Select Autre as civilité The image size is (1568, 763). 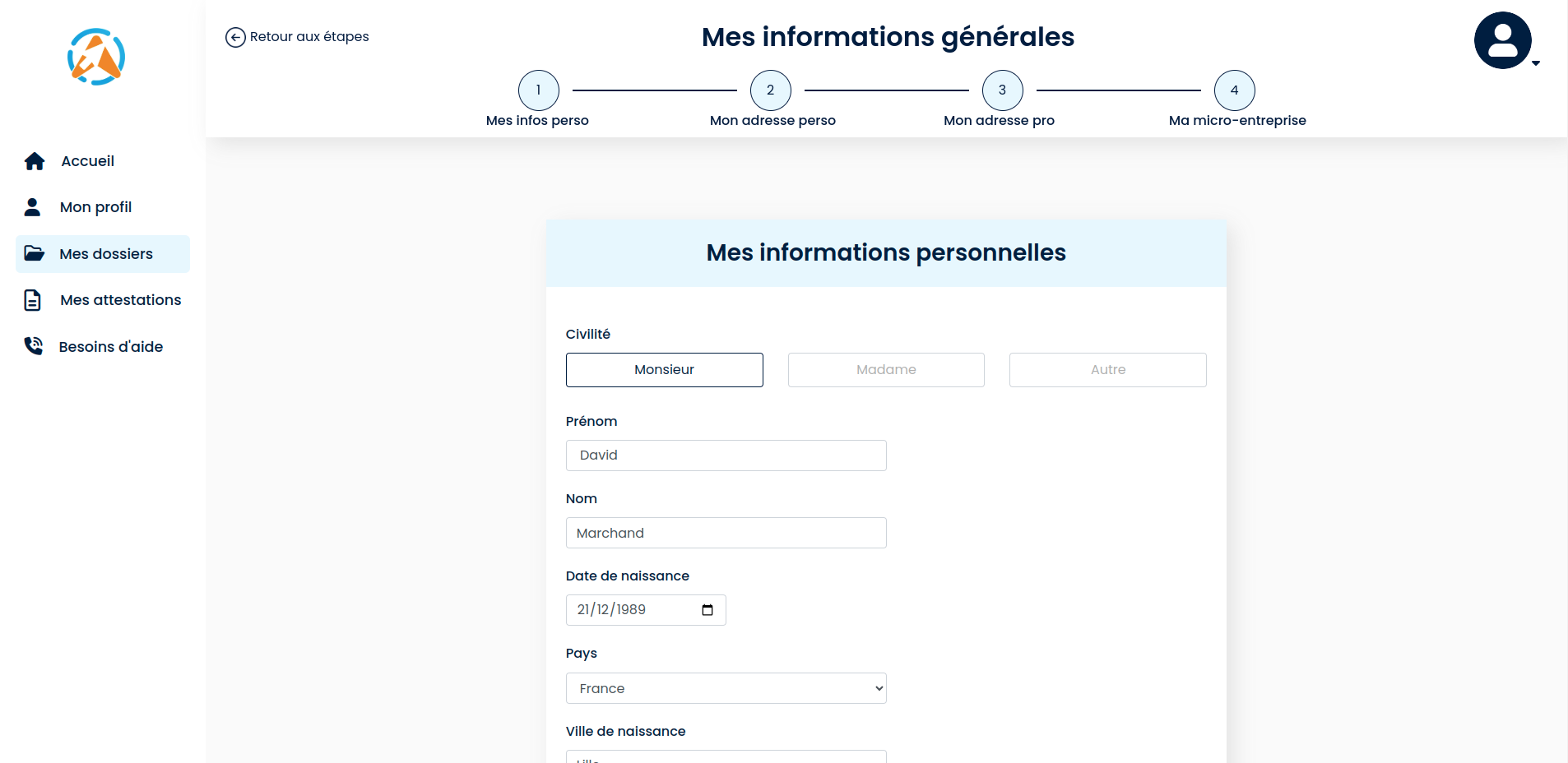[1106, 370]
